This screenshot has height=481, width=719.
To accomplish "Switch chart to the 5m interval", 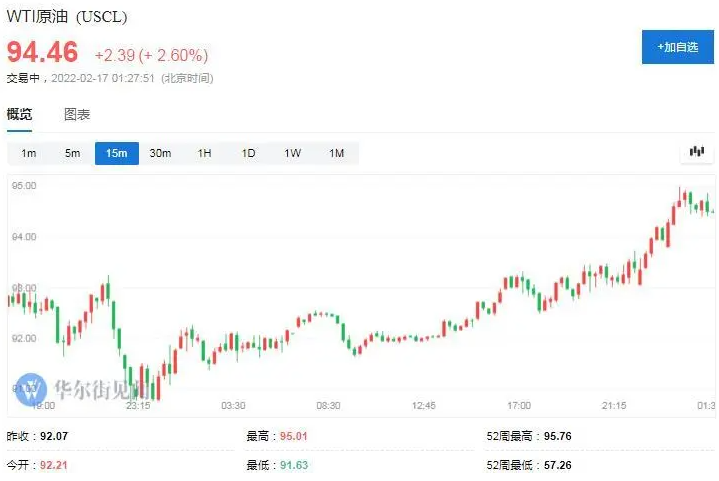I will click(73, 153).
